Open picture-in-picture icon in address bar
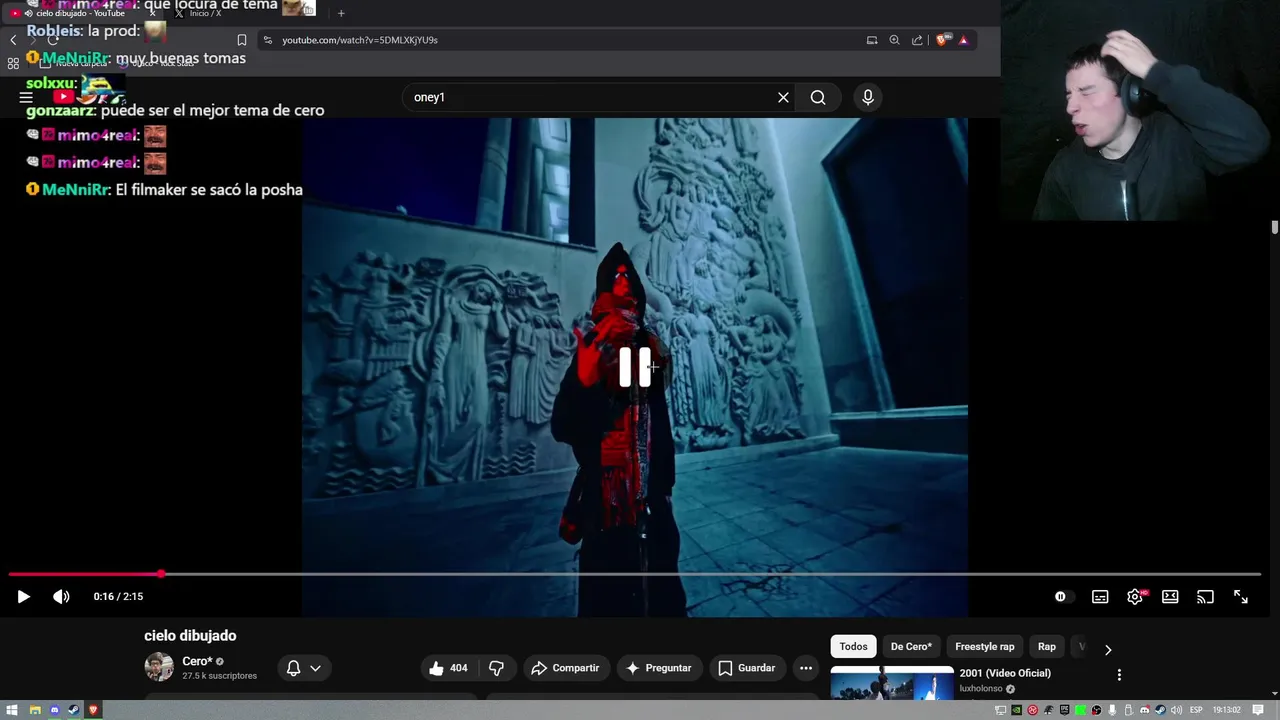1280x720 pixels. (x=872, y=40)
